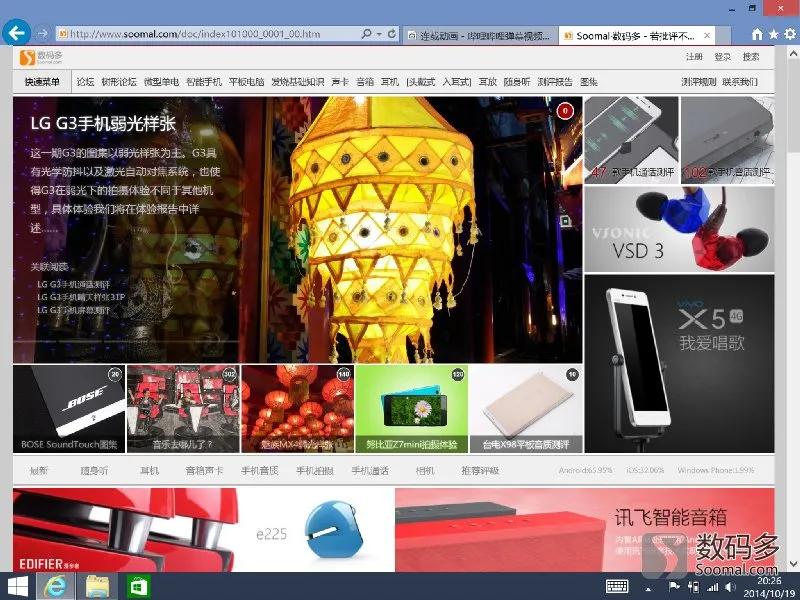Open the 平板电脑 nav item

[246, 82]
